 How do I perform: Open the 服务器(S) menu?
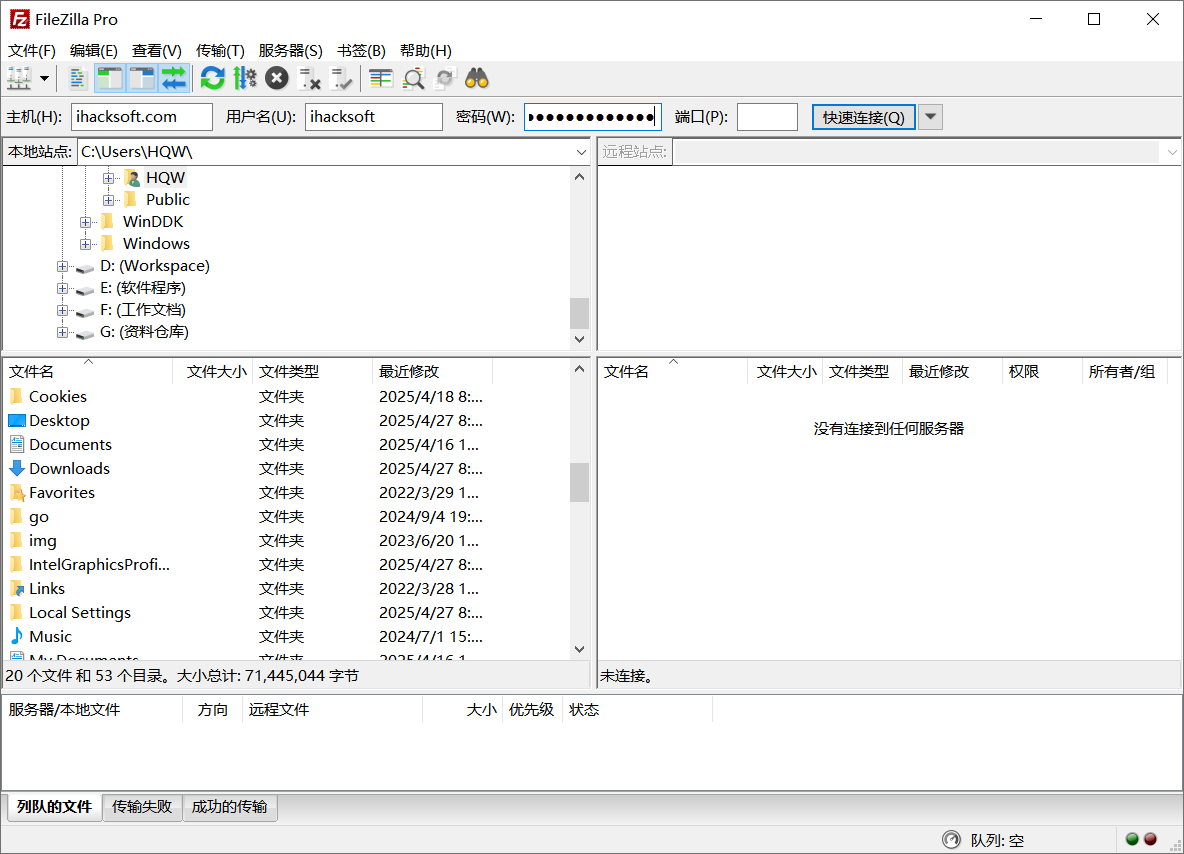pos(290,51)
